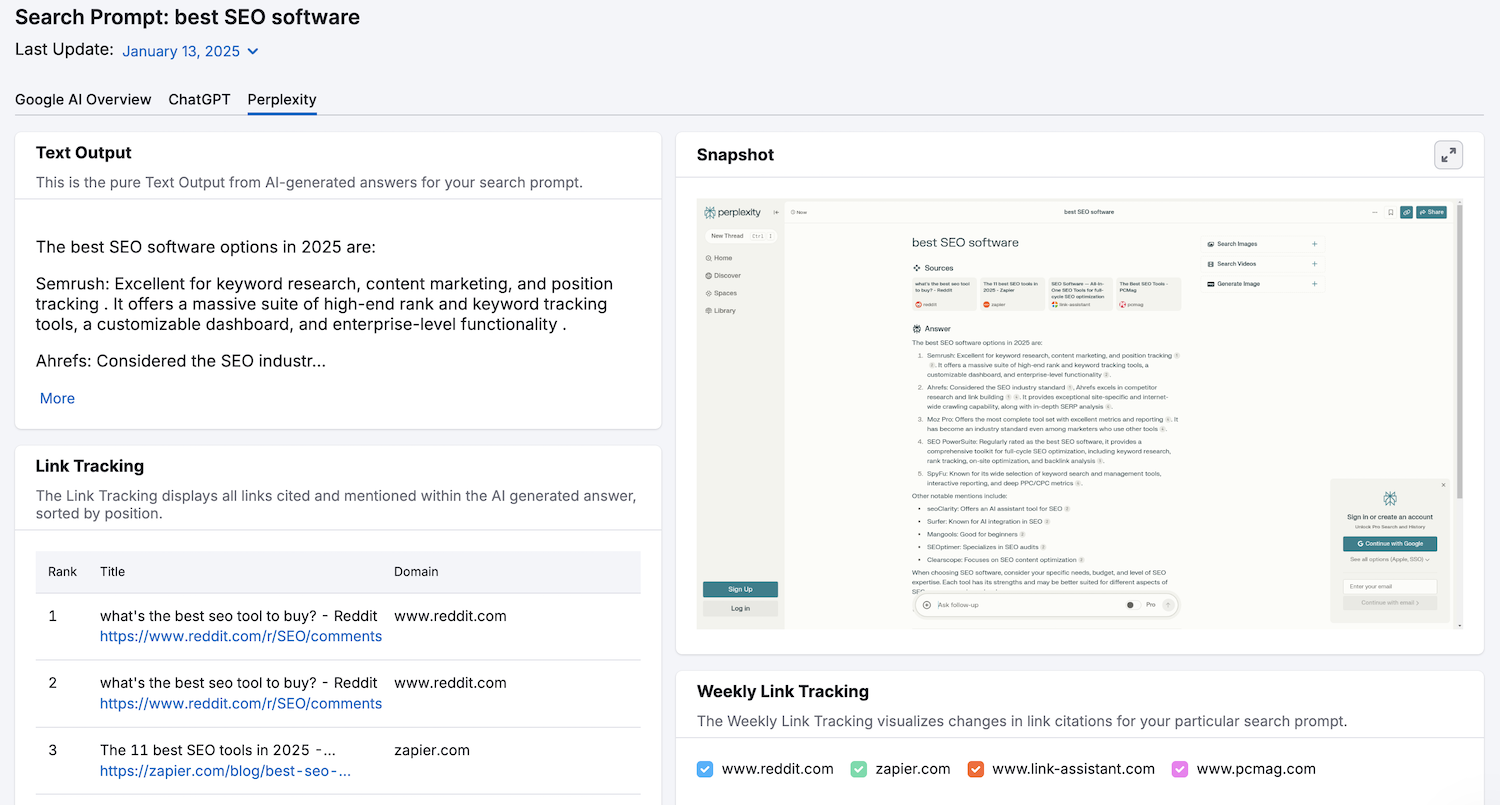Open the Last Update date dropdown

coord(190,51)
